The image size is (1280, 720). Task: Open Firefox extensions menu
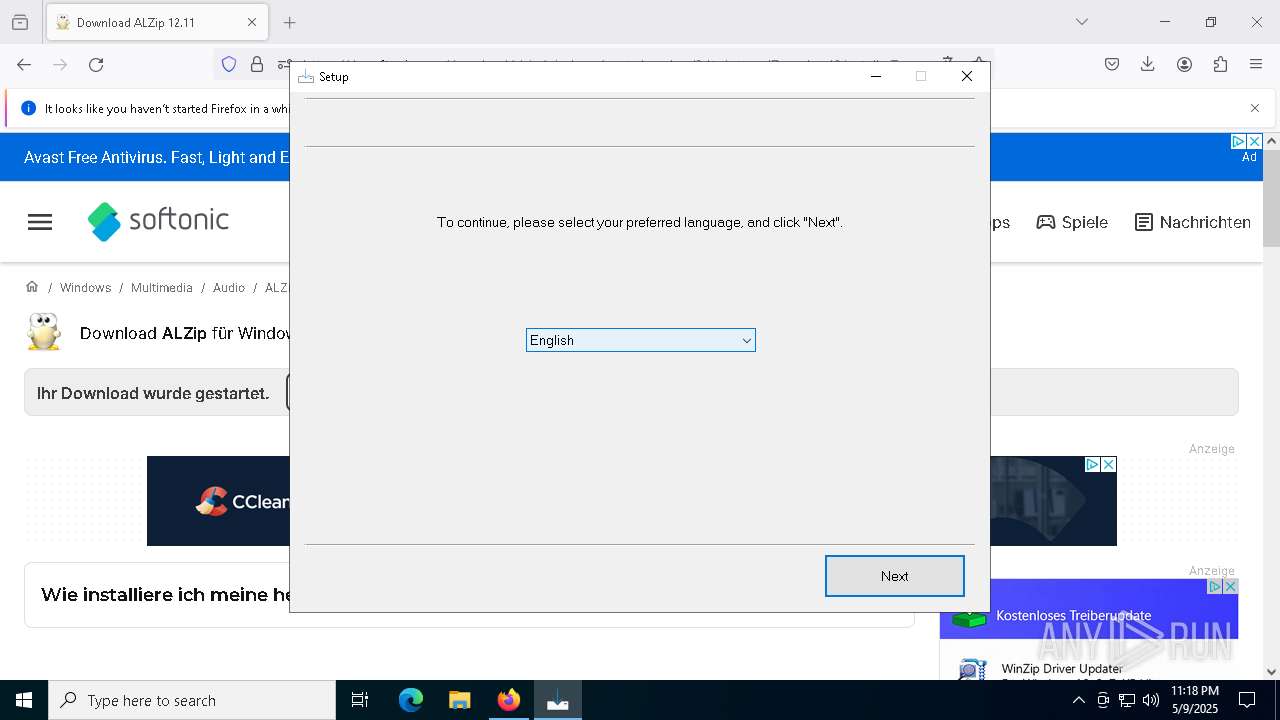pos(1220,64)
